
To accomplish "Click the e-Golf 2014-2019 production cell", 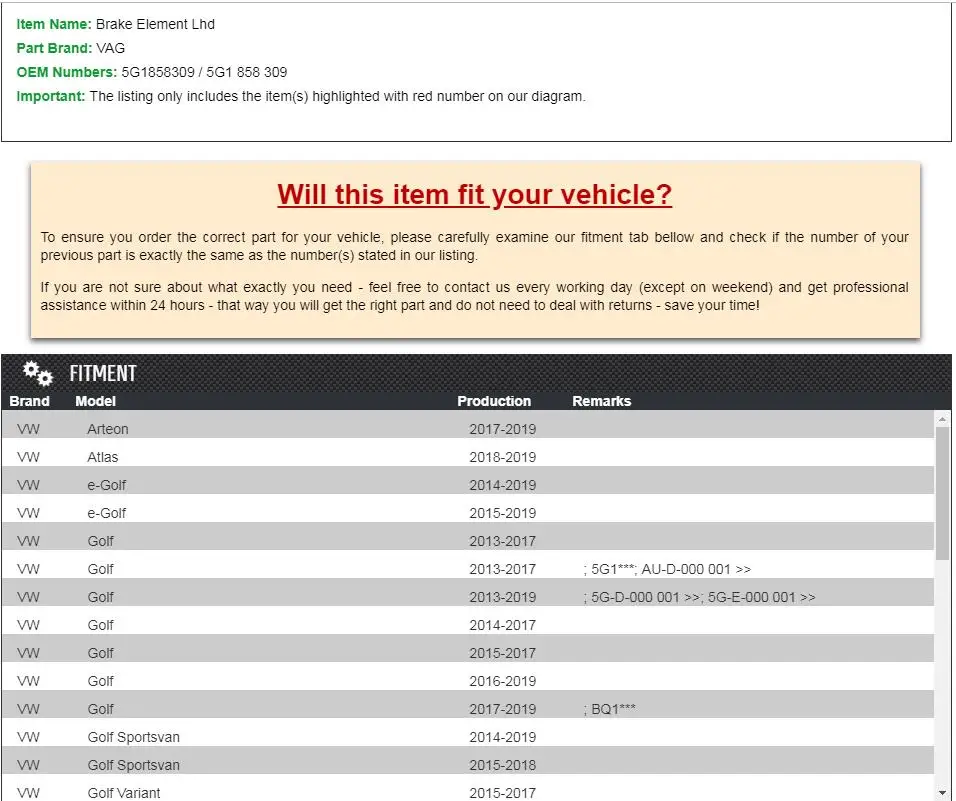I will point(502,485).
